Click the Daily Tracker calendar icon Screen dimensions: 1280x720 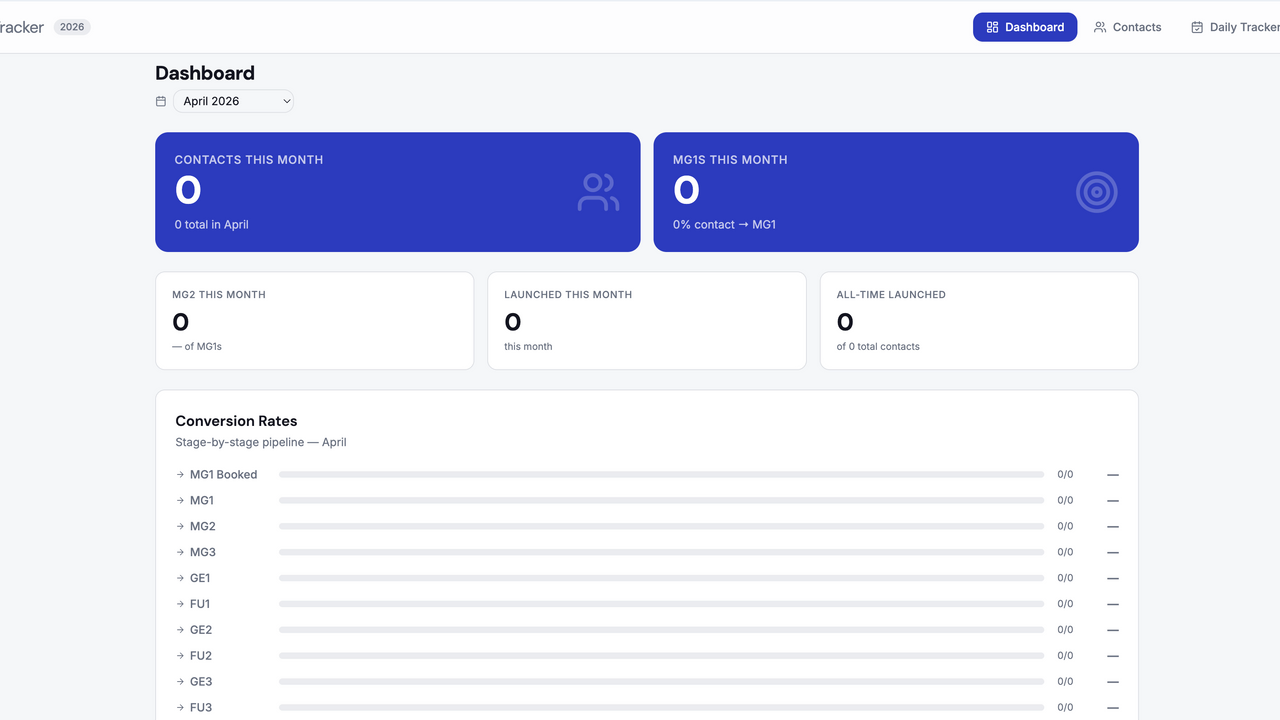[1197, 27]
